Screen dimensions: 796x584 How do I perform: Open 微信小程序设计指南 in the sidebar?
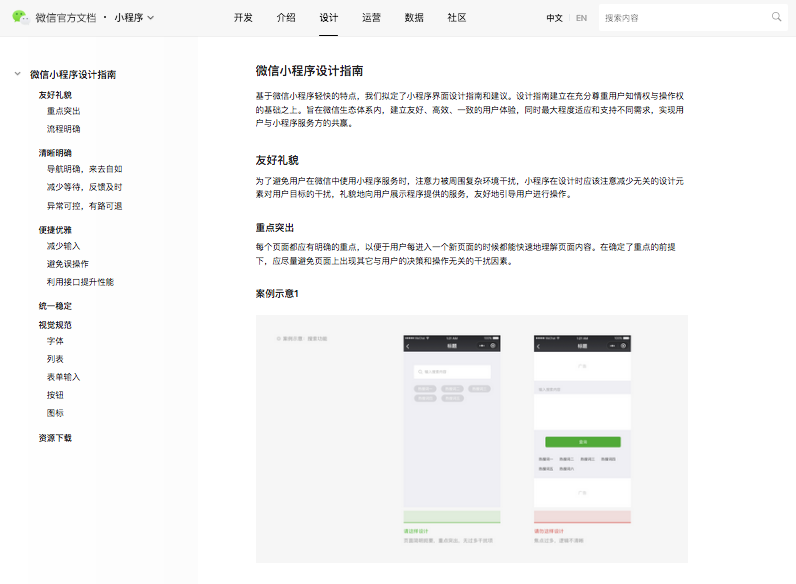73,75
